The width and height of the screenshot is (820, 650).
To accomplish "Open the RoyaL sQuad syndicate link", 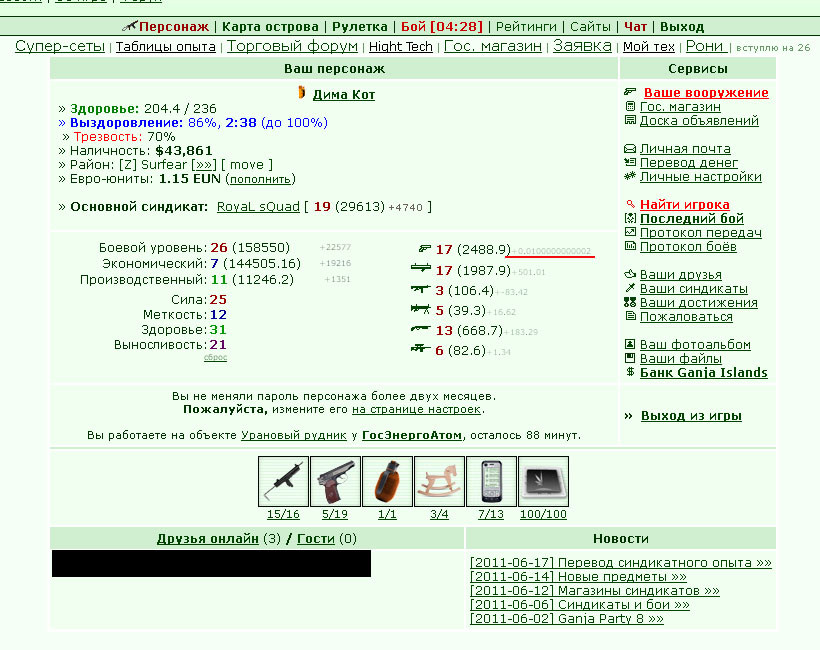I will click(x=258, y=207).
